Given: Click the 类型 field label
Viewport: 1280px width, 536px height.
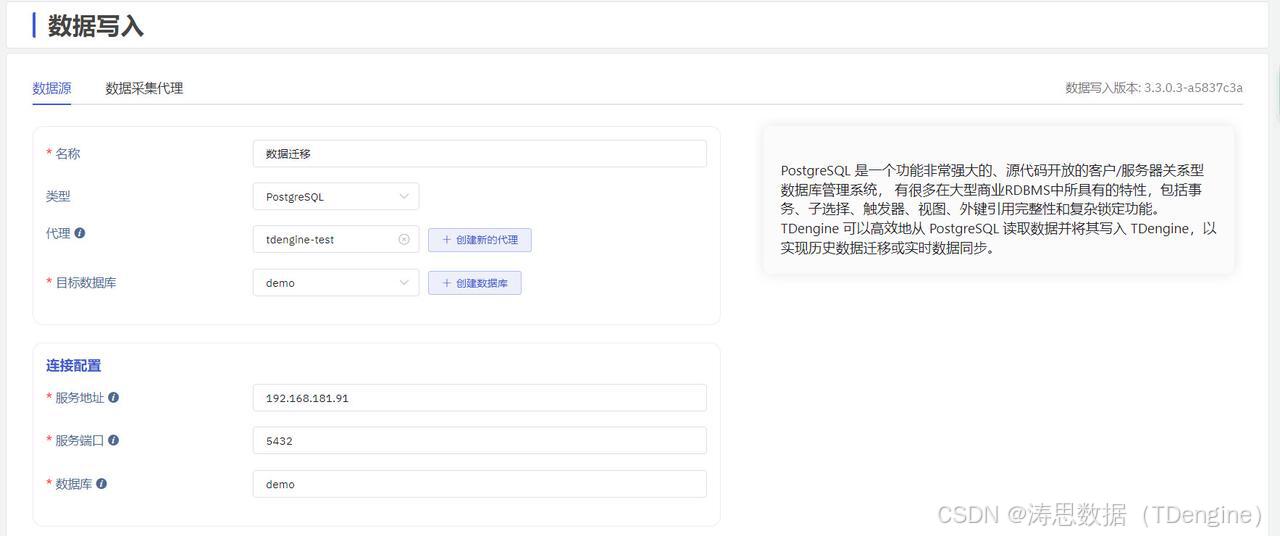Looking at the screenshot, I should [x=58, y=196].
